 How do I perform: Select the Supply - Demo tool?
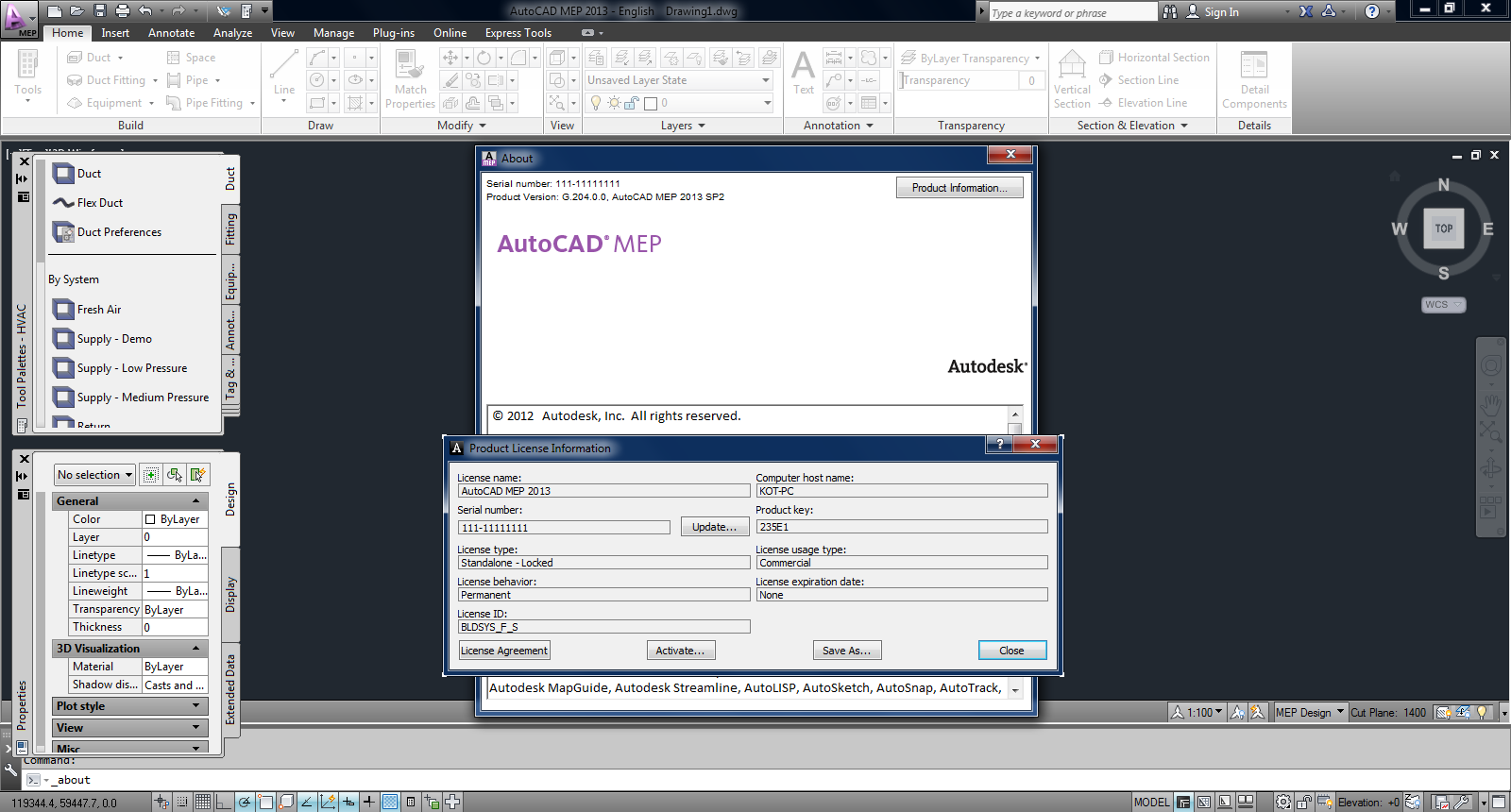(103, 339)
